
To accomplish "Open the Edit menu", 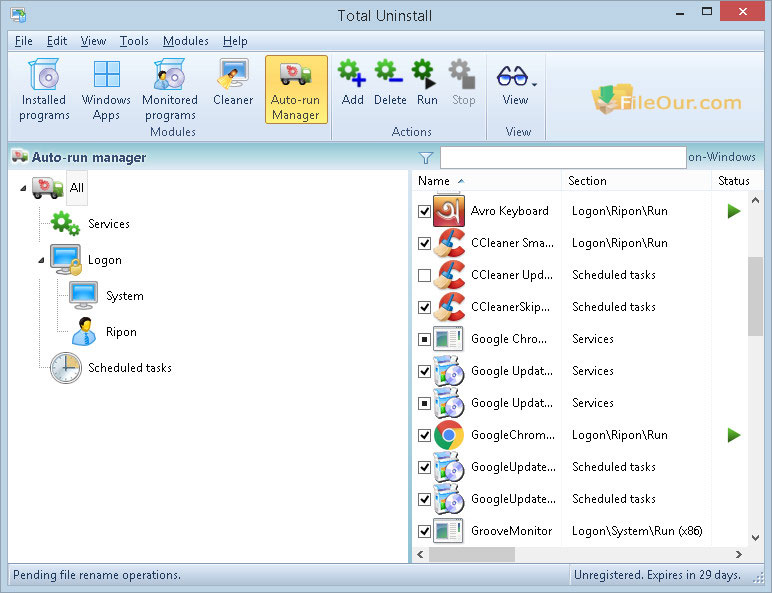I will (x=57, y=41).
